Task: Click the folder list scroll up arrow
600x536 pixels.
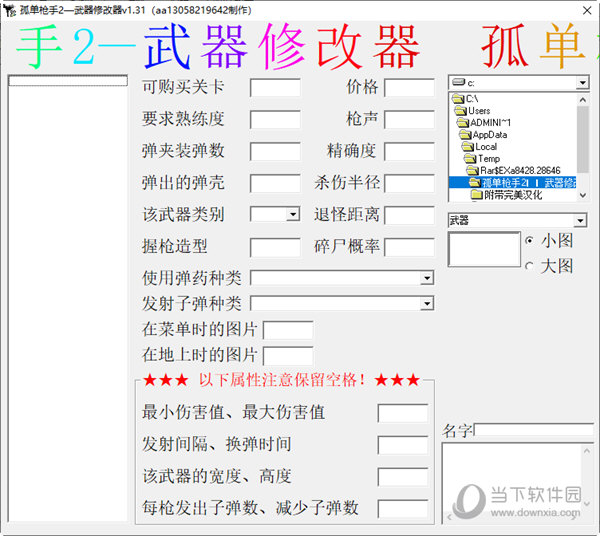Action: (x=582, y=100)
